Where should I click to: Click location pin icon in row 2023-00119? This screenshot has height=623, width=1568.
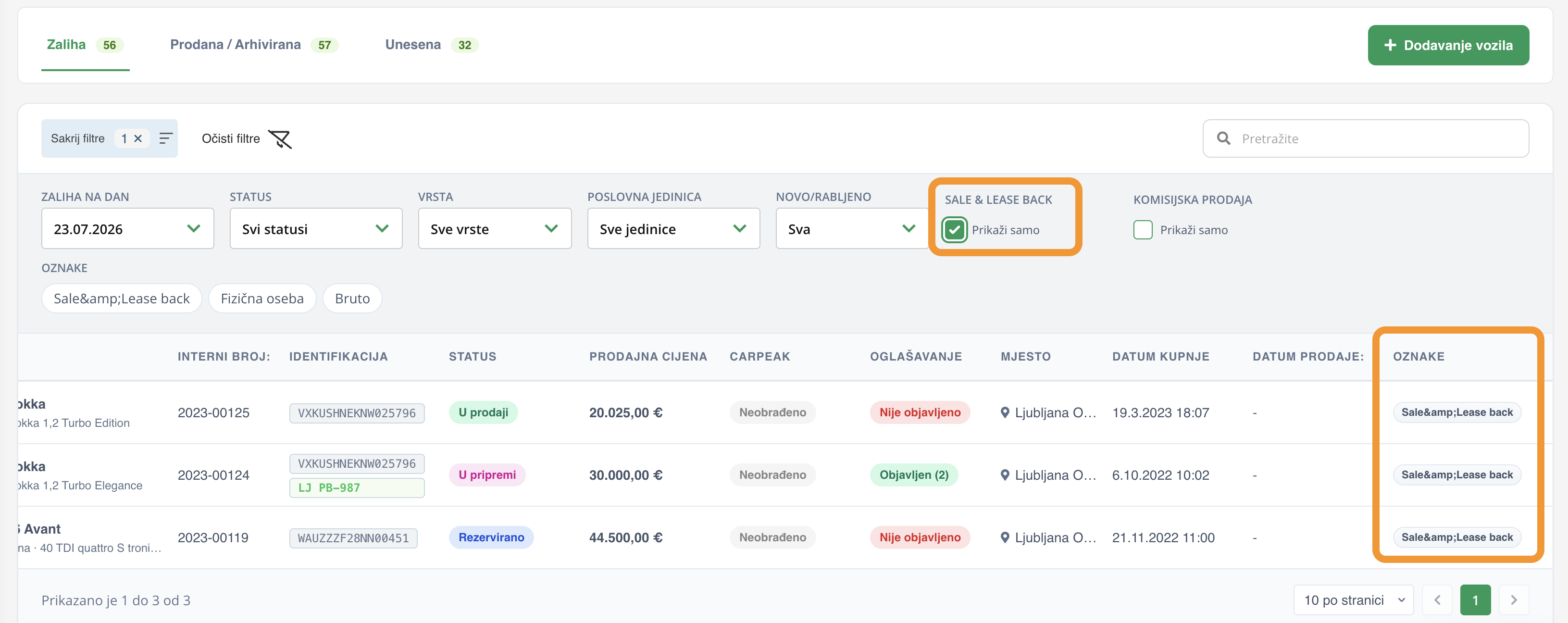[1005, 537]
